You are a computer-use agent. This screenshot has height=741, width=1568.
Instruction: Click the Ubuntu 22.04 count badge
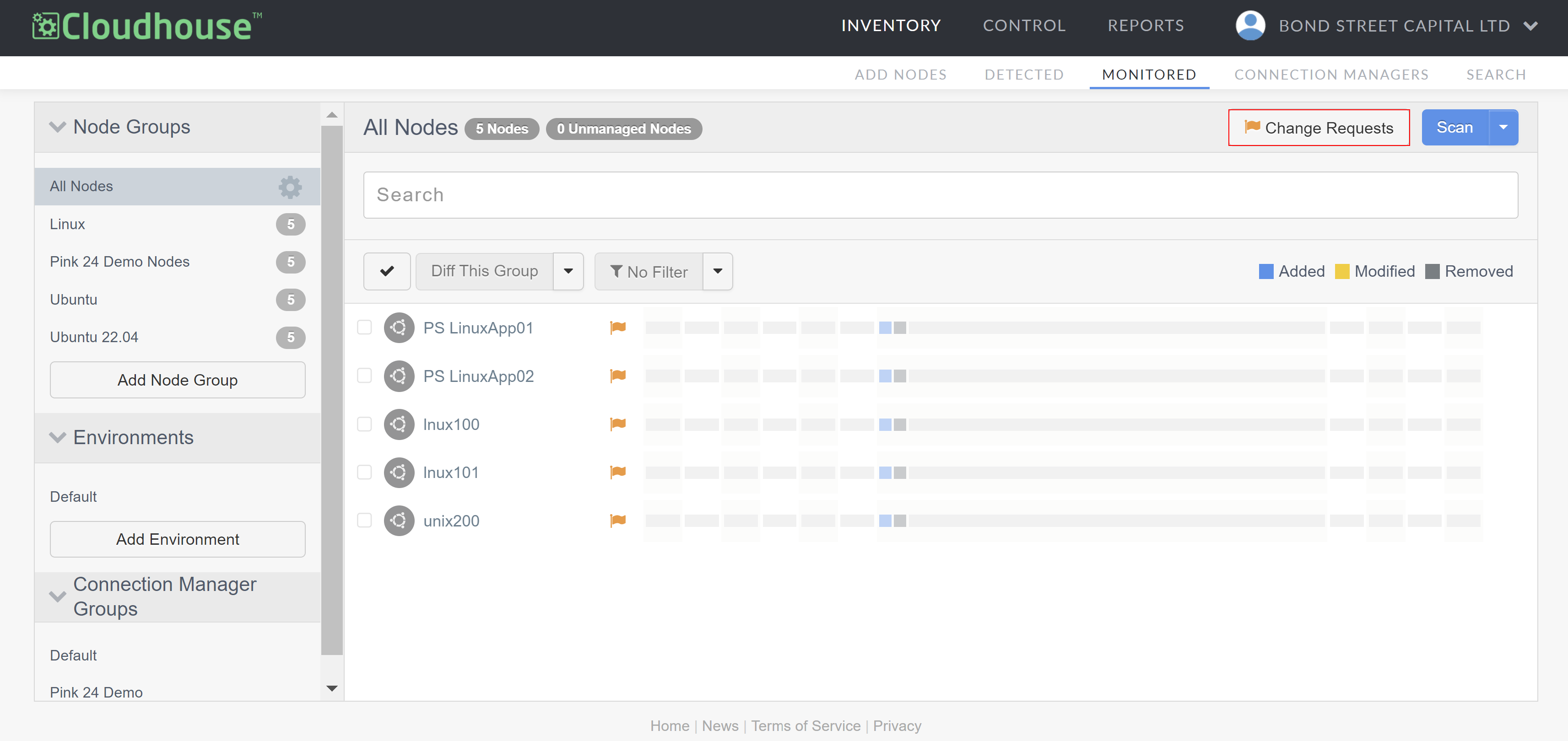coord(290,338)
